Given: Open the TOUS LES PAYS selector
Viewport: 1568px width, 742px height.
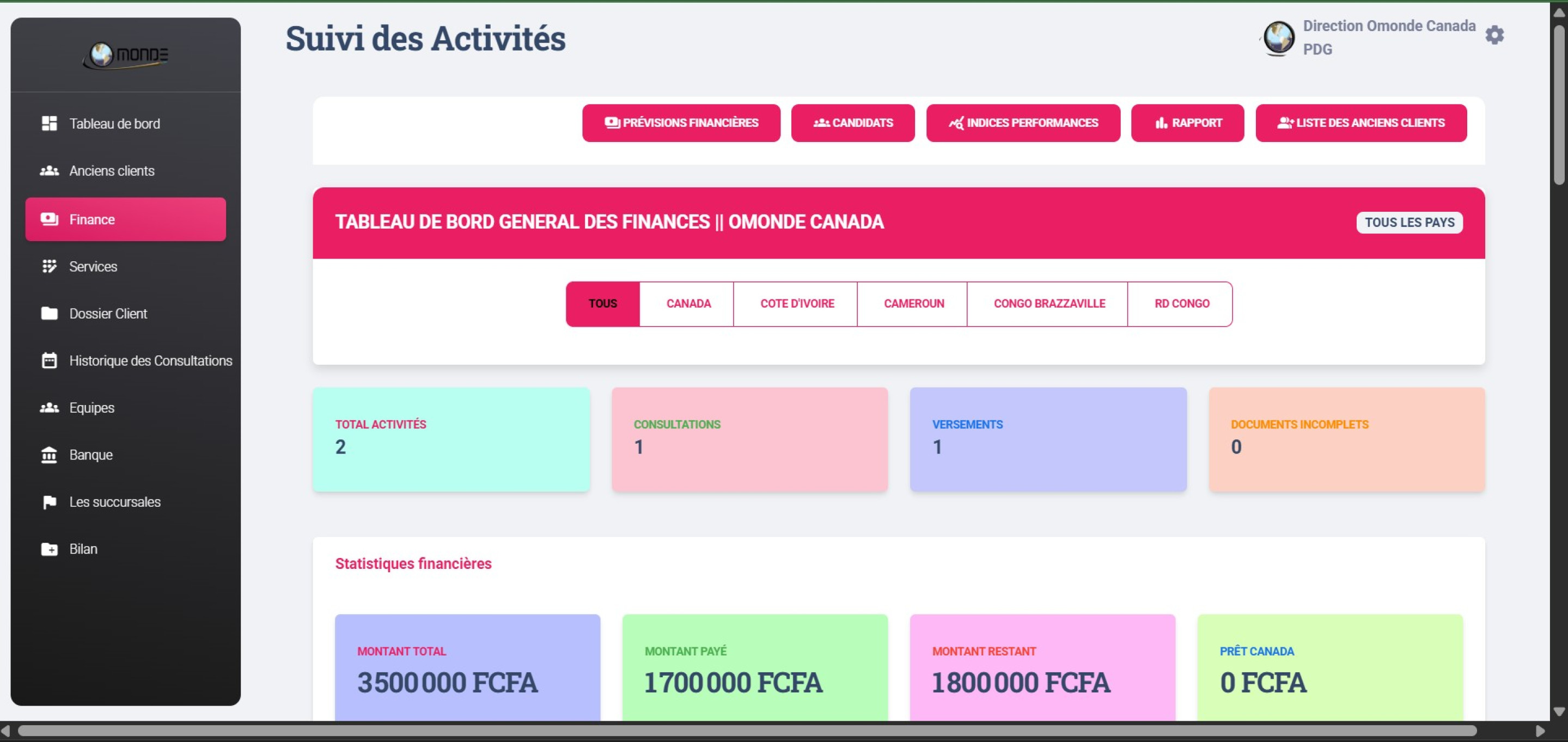Looking at the screenshot, I should tap(1408, 223).
